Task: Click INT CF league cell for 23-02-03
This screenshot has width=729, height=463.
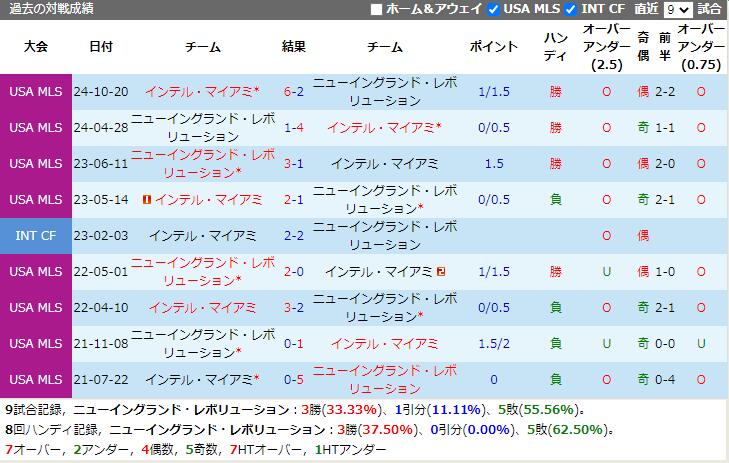Action: [36, 236]
